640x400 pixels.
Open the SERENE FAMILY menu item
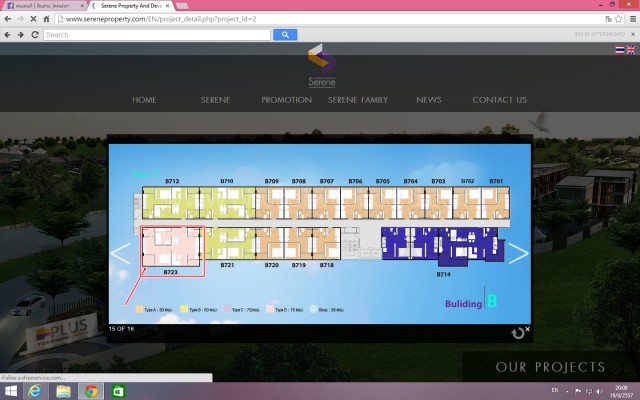pos(358,100)
